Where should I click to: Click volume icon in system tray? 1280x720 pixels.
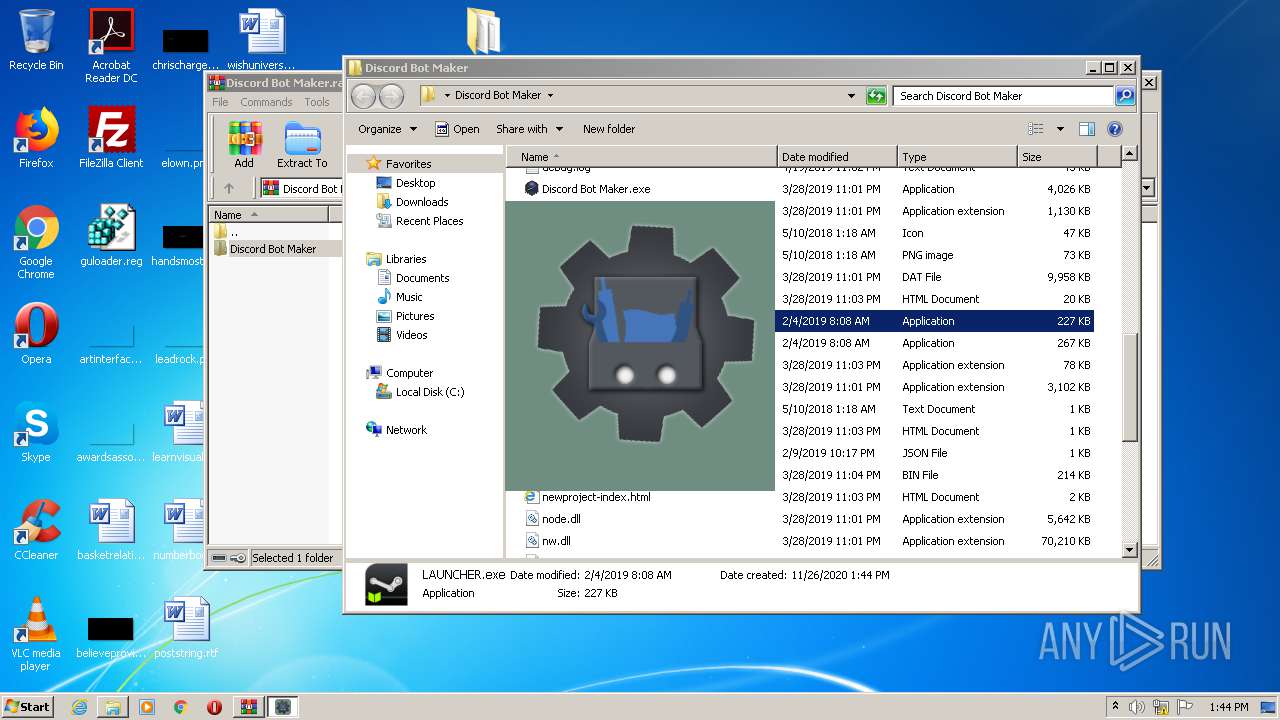1138,707
